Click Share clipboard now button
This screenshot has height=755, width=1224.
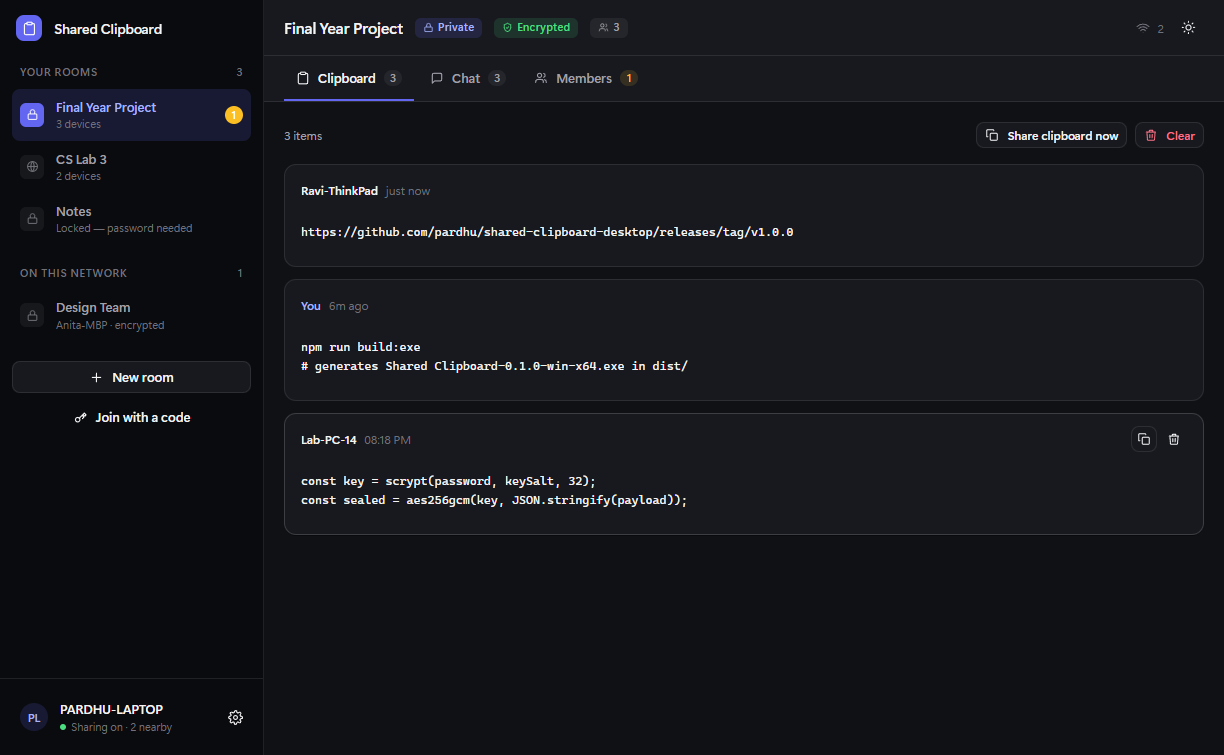point(1051,135)
